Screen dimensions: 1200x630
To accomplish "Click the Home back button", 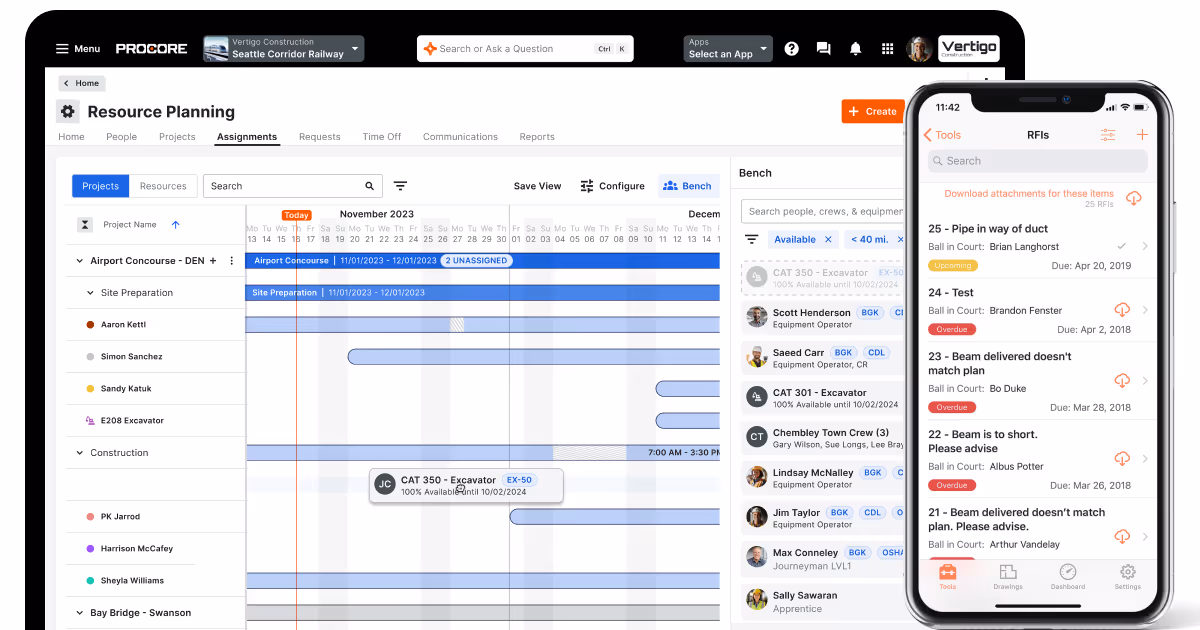I will 82,83.
